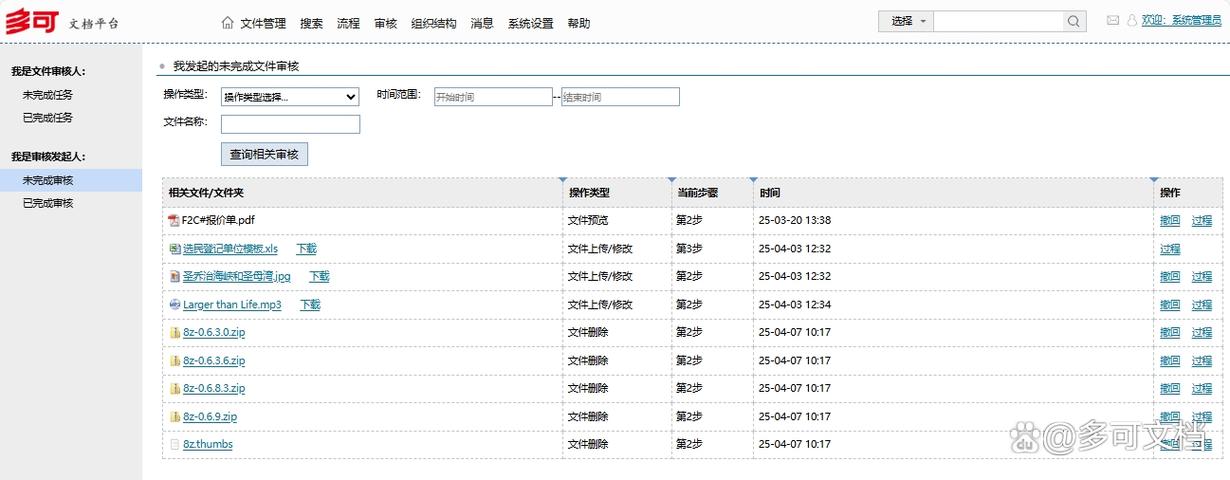The image size is (1230, 480).
Task: Click the top search input box
Action: [998, 21]
